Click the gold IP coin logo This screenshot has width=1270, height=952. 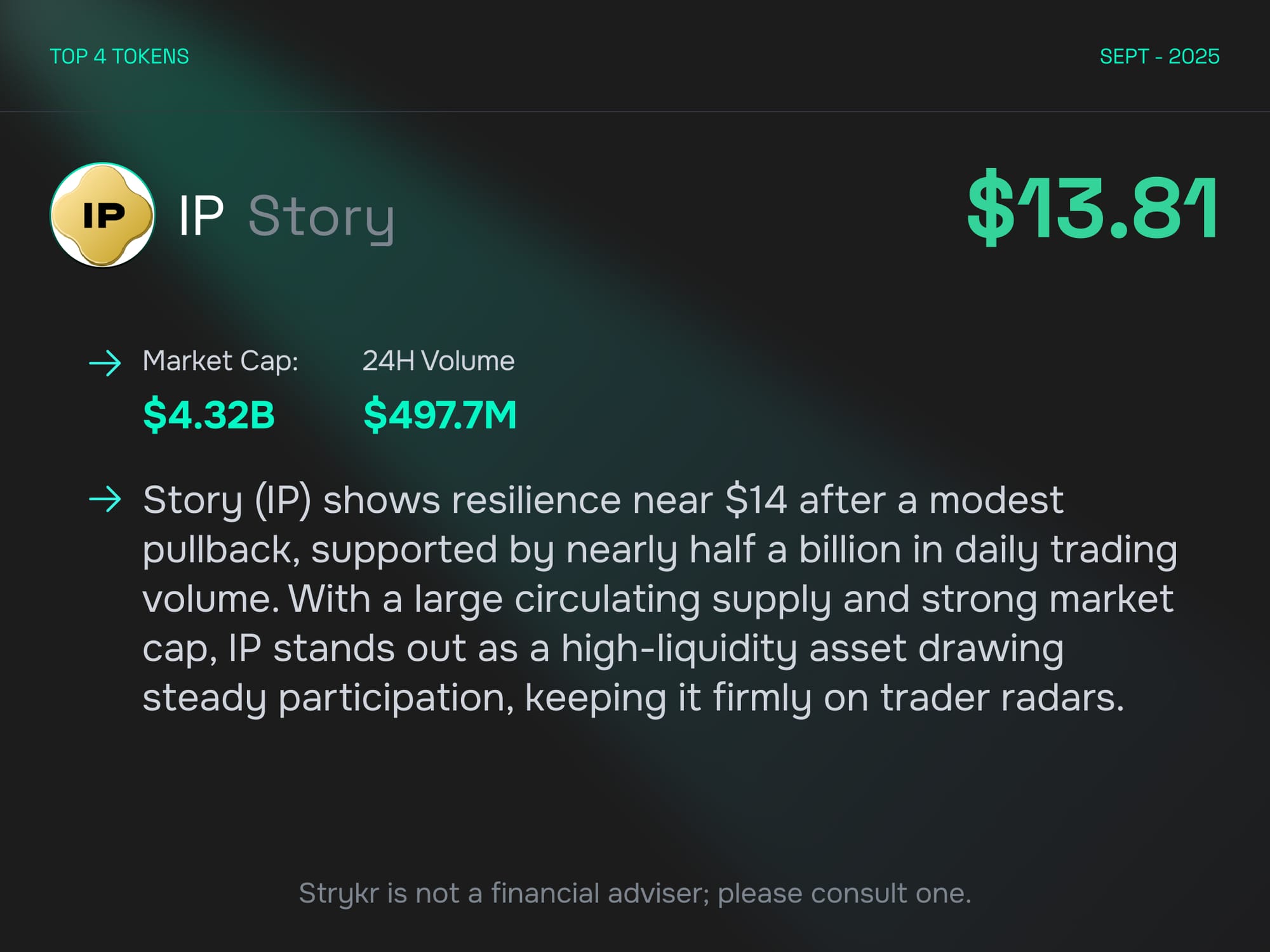point(102,215)
